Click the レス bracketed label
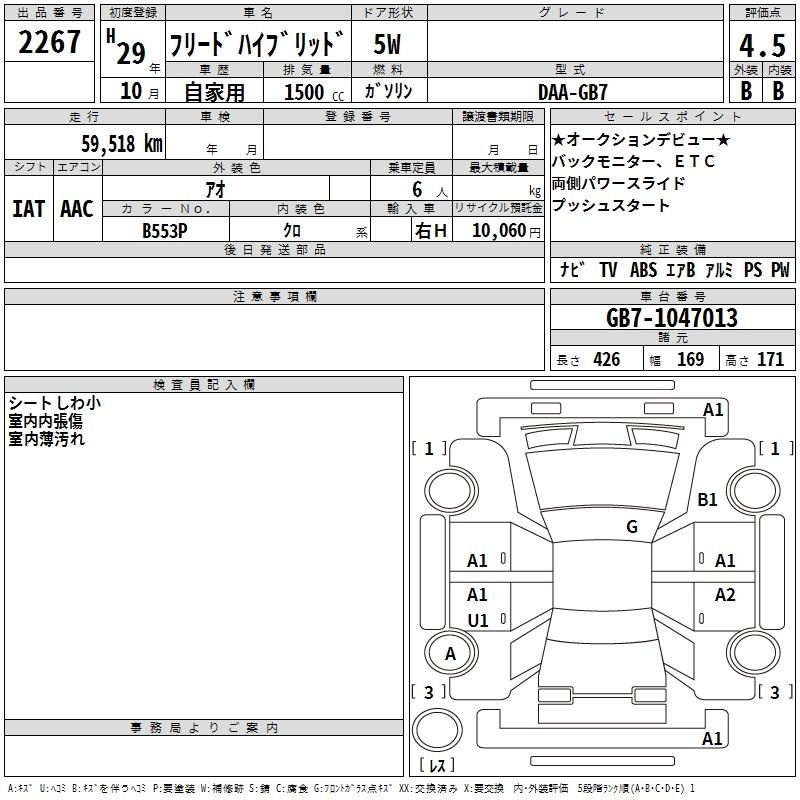This screenshot has height=800, width=800. (436, 766)
